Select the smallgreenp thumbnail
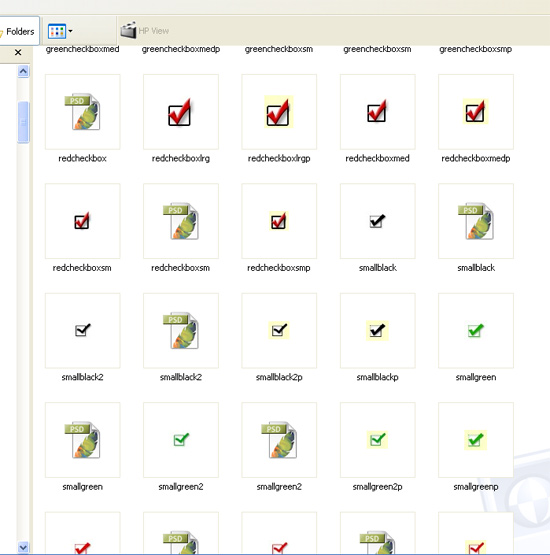This screenshot has width=550, height=555. [476, 440]
